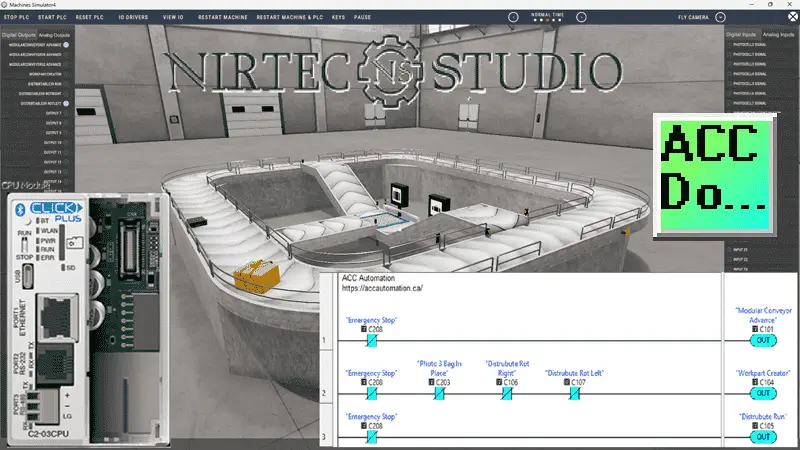The height and width of the screenshot is (450, 800).
Task: Click RESTART MACHINE & PLC
Action: (289, 17)
